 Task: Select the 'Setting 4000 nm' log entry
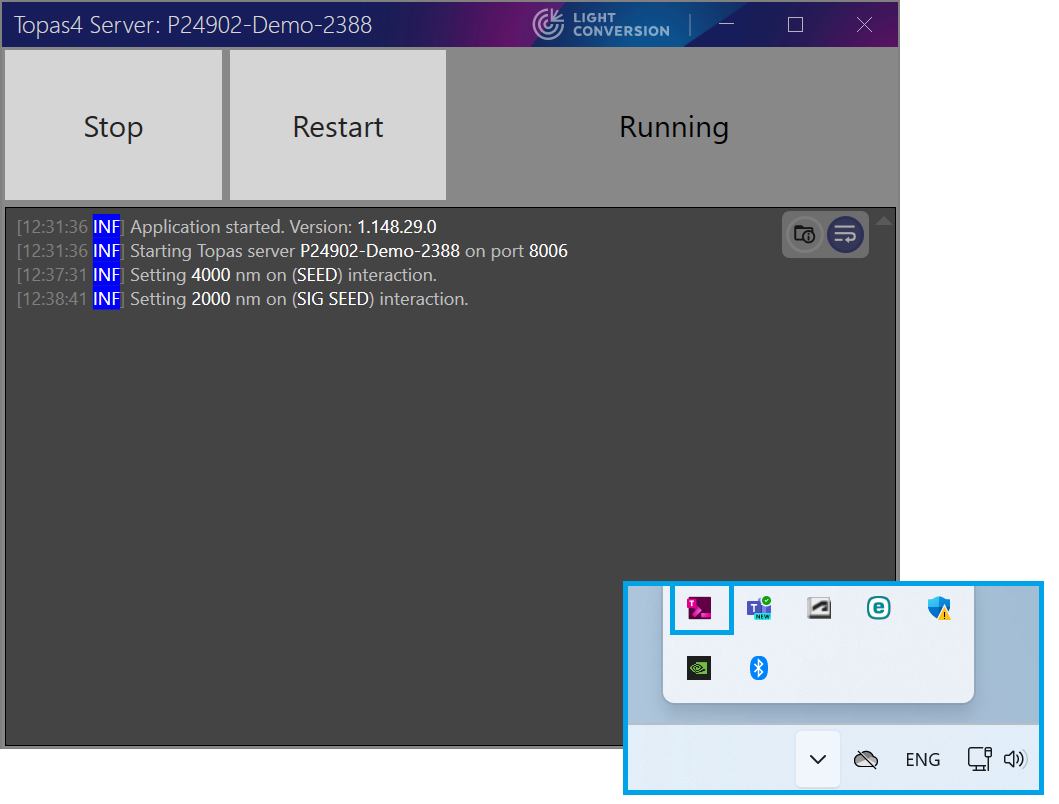pyautogui.click(x=227, y=275)
